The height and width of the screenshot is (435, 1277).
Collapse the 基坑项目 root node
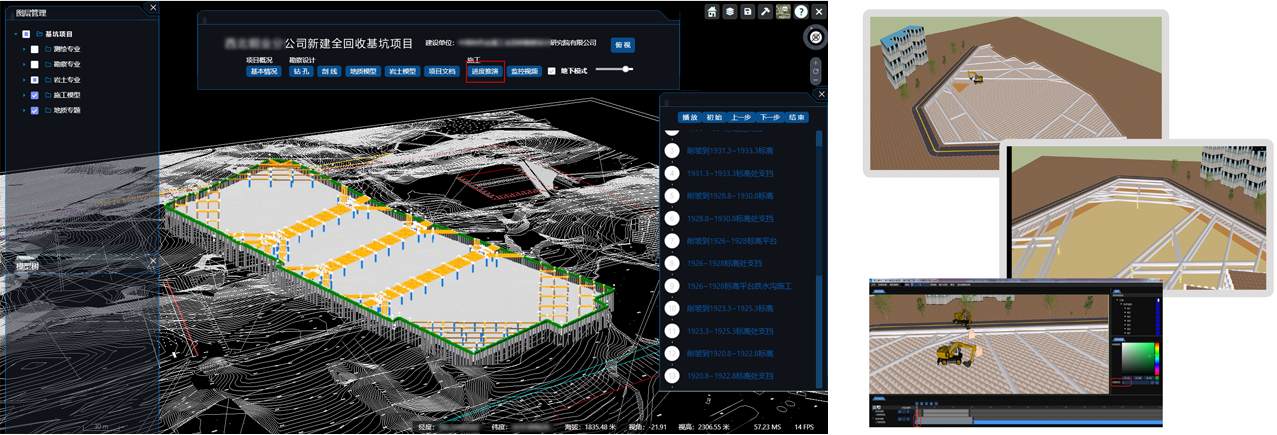[14, 34]
